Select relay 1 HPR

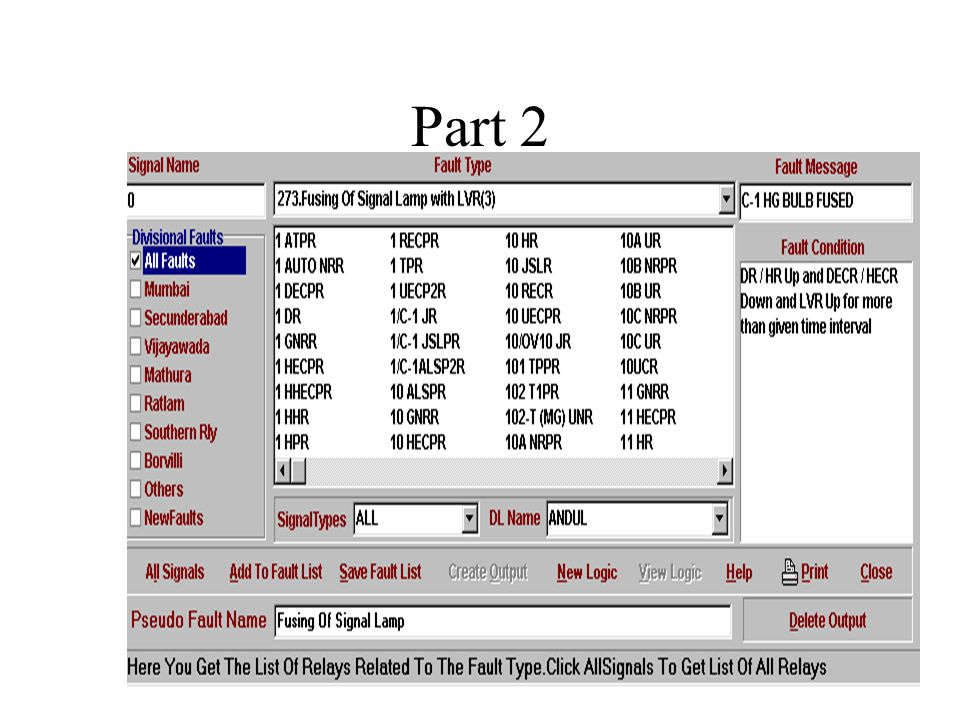pos(292,443)
